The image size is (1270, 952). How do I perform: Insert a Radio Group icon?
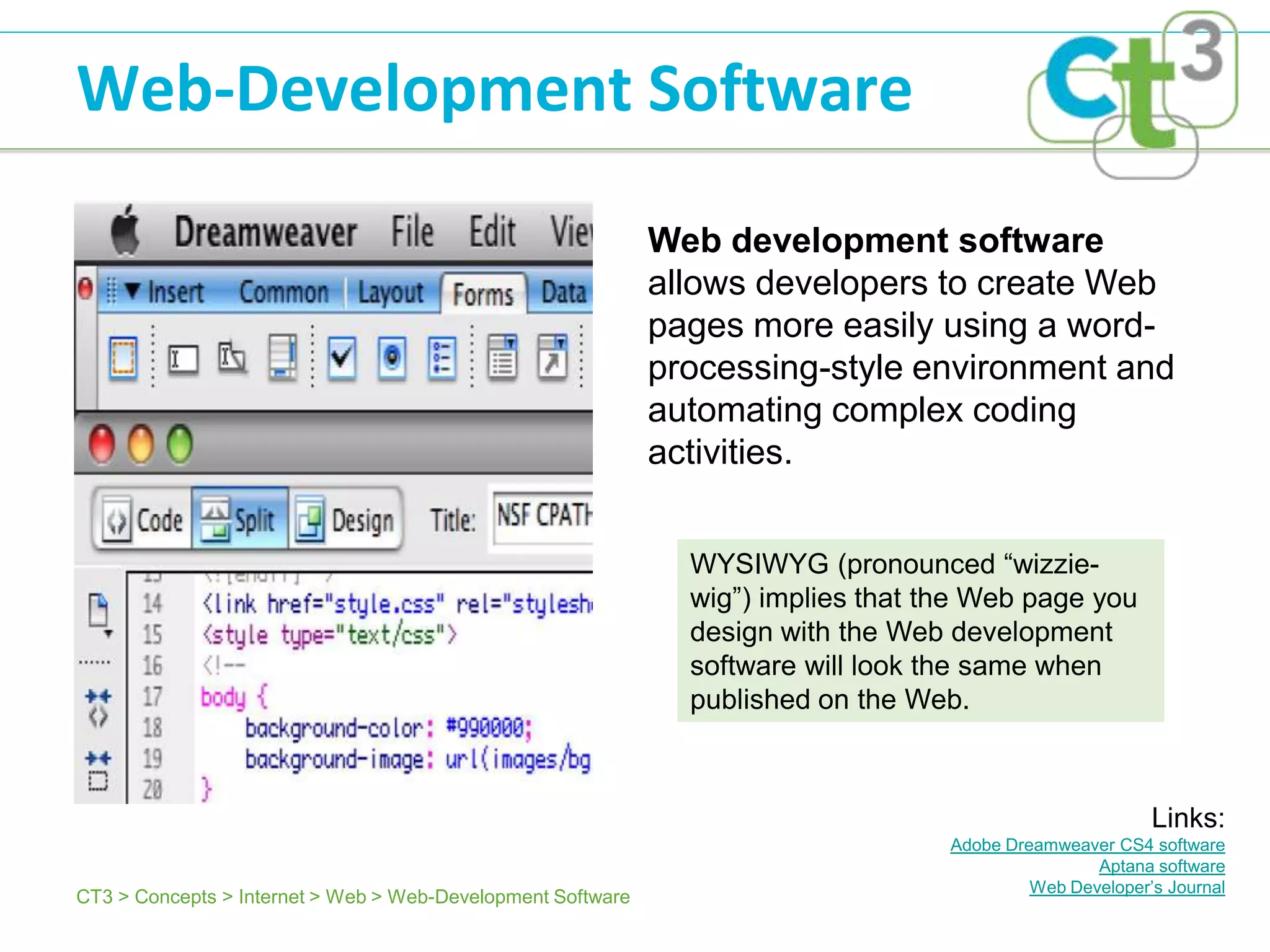click(x=442, y=358)
